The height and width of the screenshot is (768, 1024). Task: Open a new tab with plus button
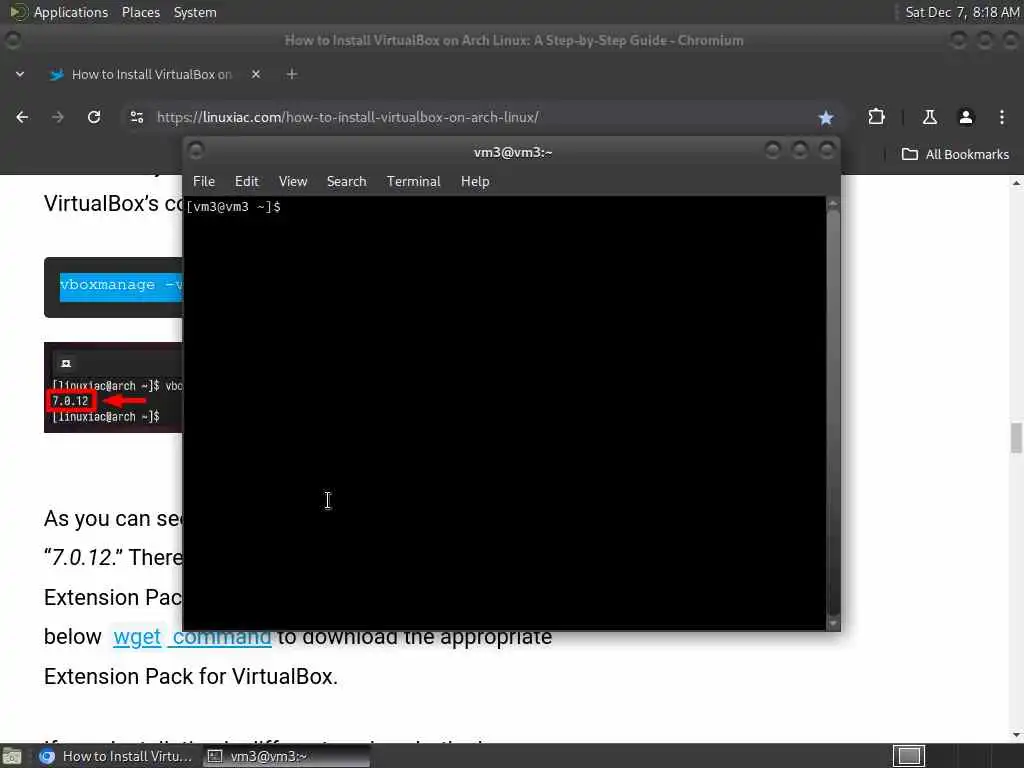292,74
